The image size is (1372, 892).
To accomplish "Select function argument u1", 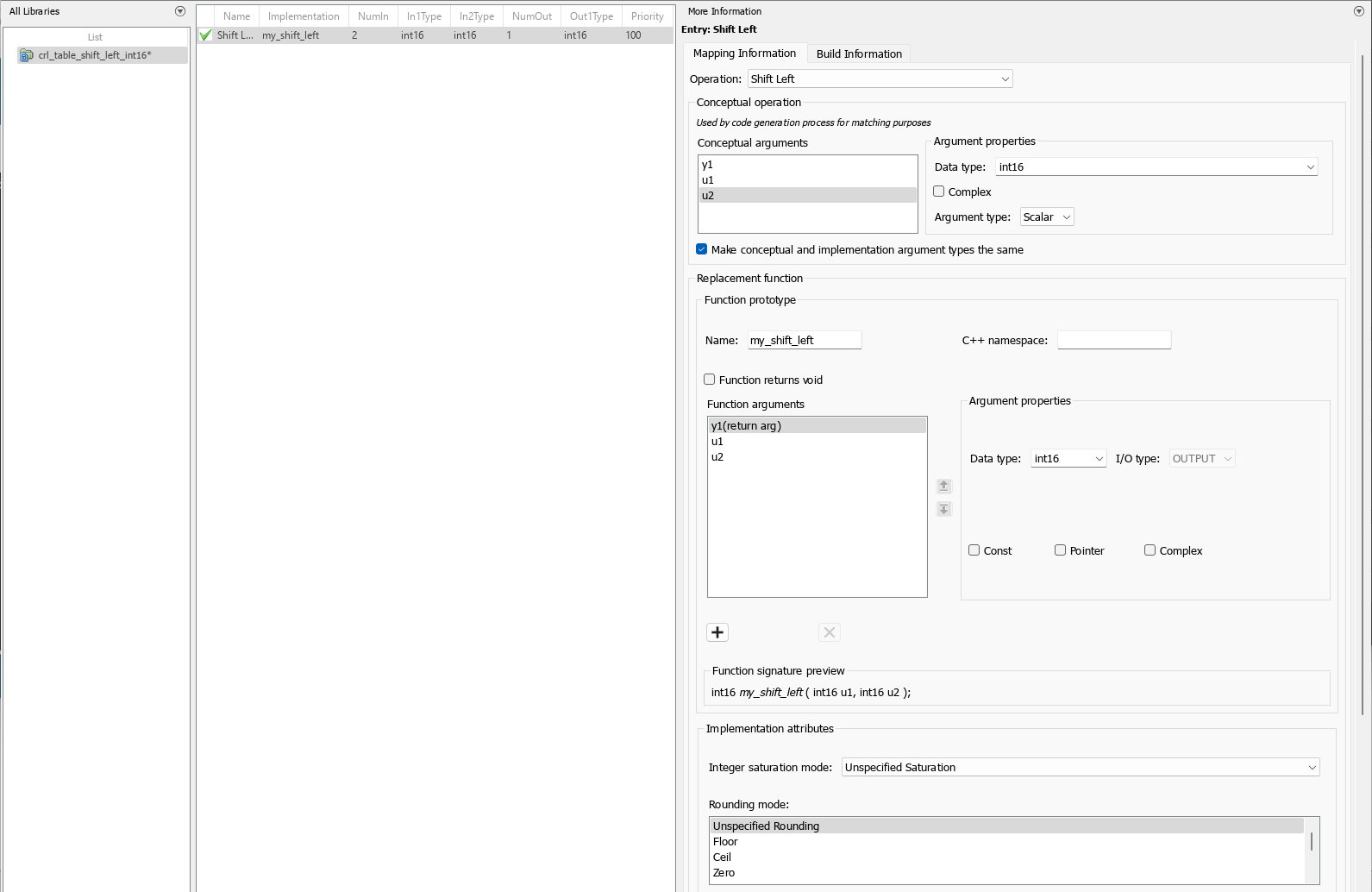I will 818,442.
